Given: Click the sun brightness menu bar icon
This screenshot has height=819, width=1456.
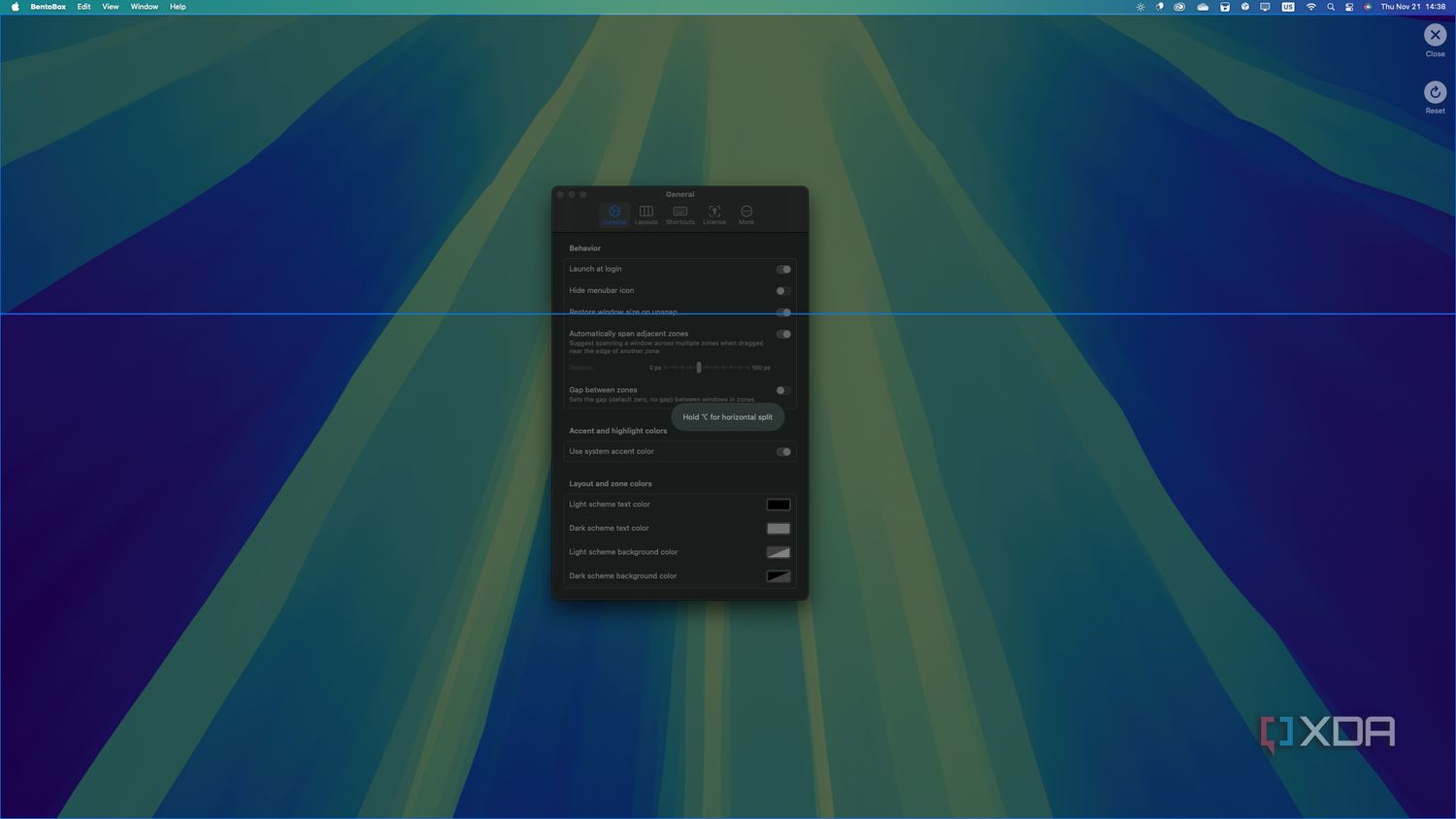Looking at the screenshot, I should pyautogui.click(x=1141, y=7).
